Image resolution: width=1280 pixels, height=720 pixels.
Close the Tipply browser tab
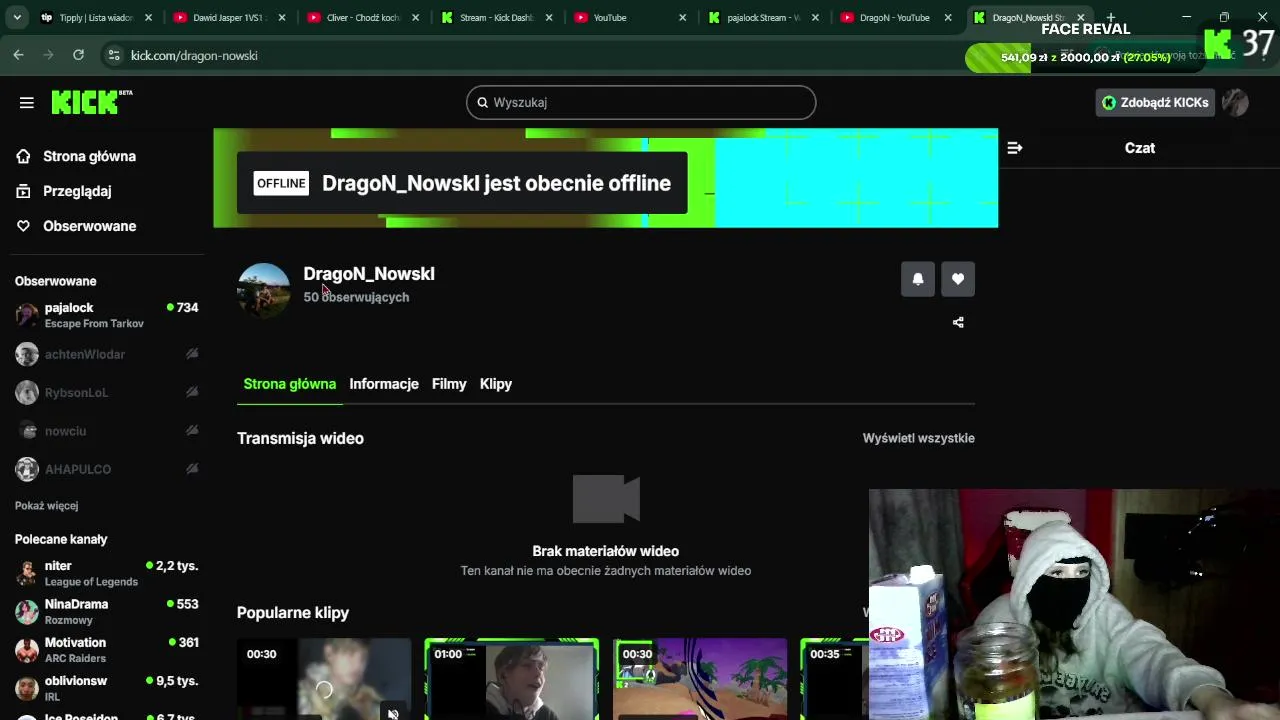point(148,17)
